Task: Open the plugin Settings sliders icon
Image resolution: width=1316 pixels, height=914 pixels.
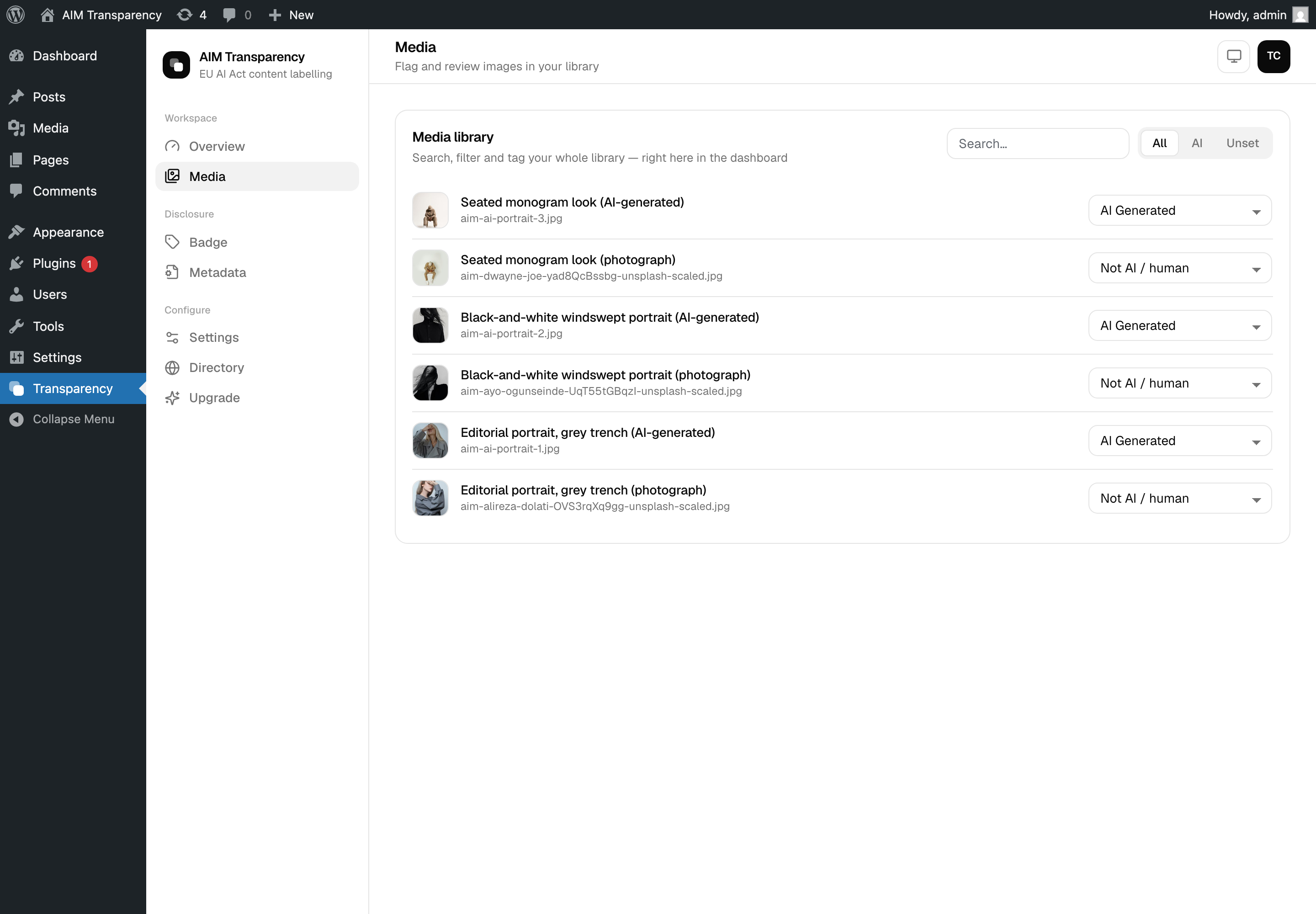Action: (x=172, y=337)
